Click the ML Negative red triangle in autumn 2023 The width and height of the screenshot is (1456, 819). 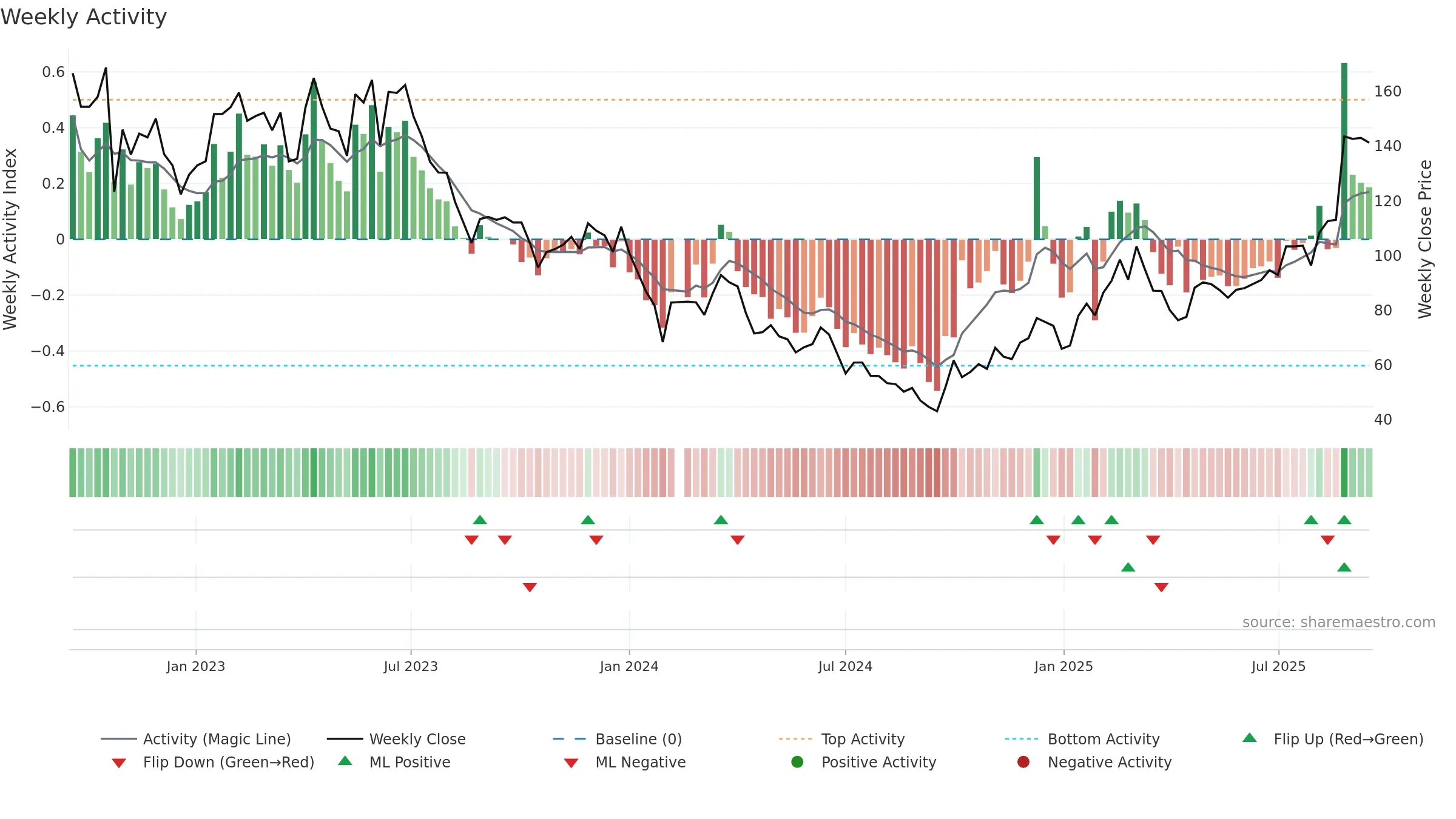pos(530,587)
